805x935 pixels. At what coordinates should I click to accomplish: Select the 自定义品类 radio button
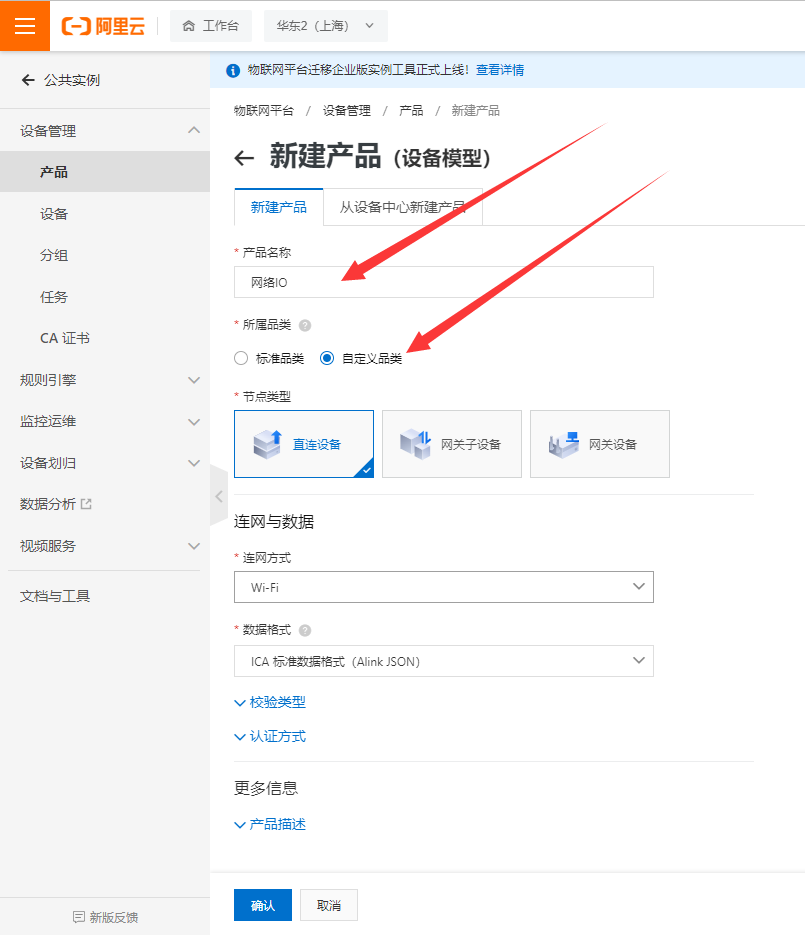point(325,358)
